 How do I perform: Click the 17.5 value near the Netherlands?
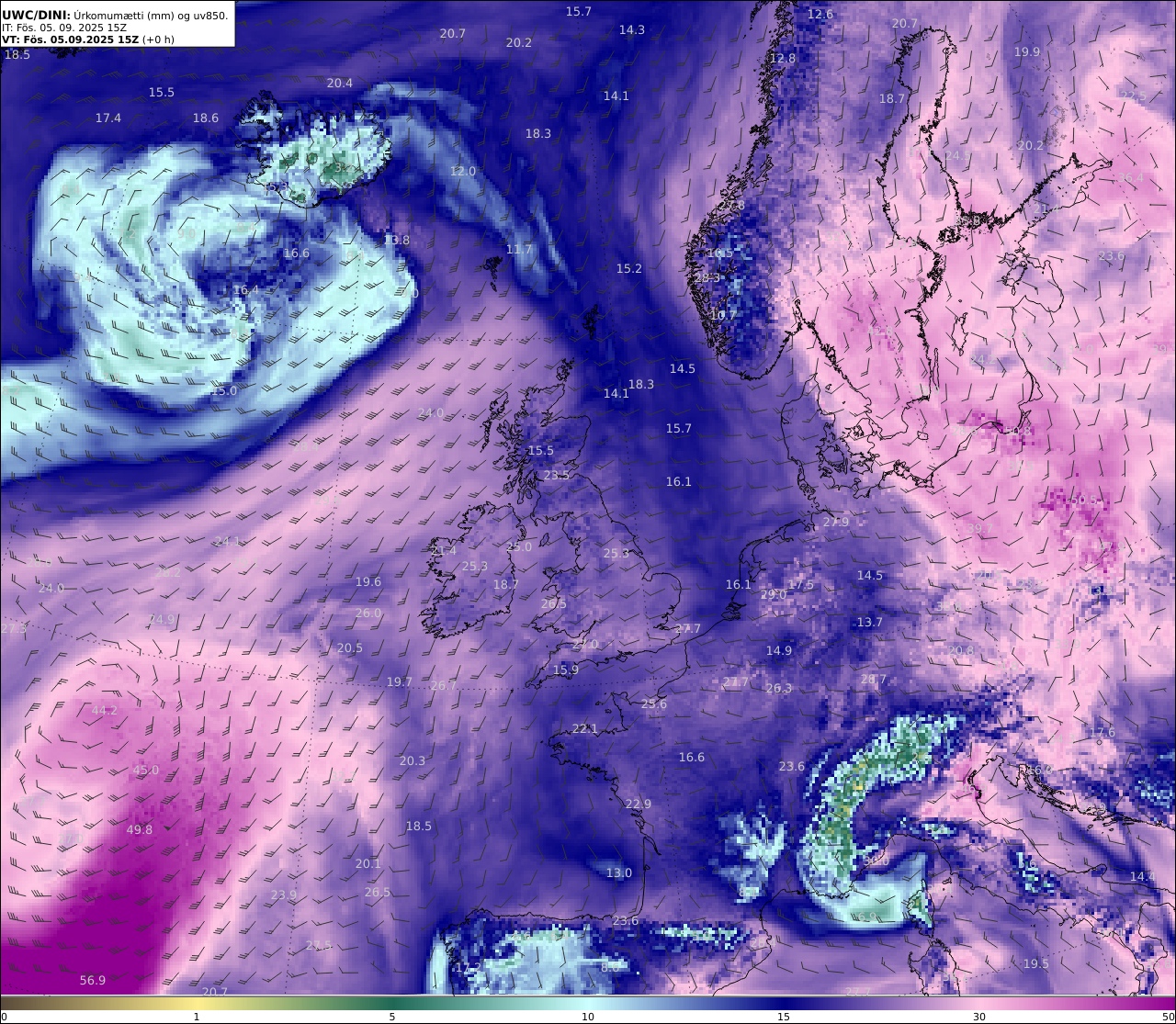coord(801,584)
